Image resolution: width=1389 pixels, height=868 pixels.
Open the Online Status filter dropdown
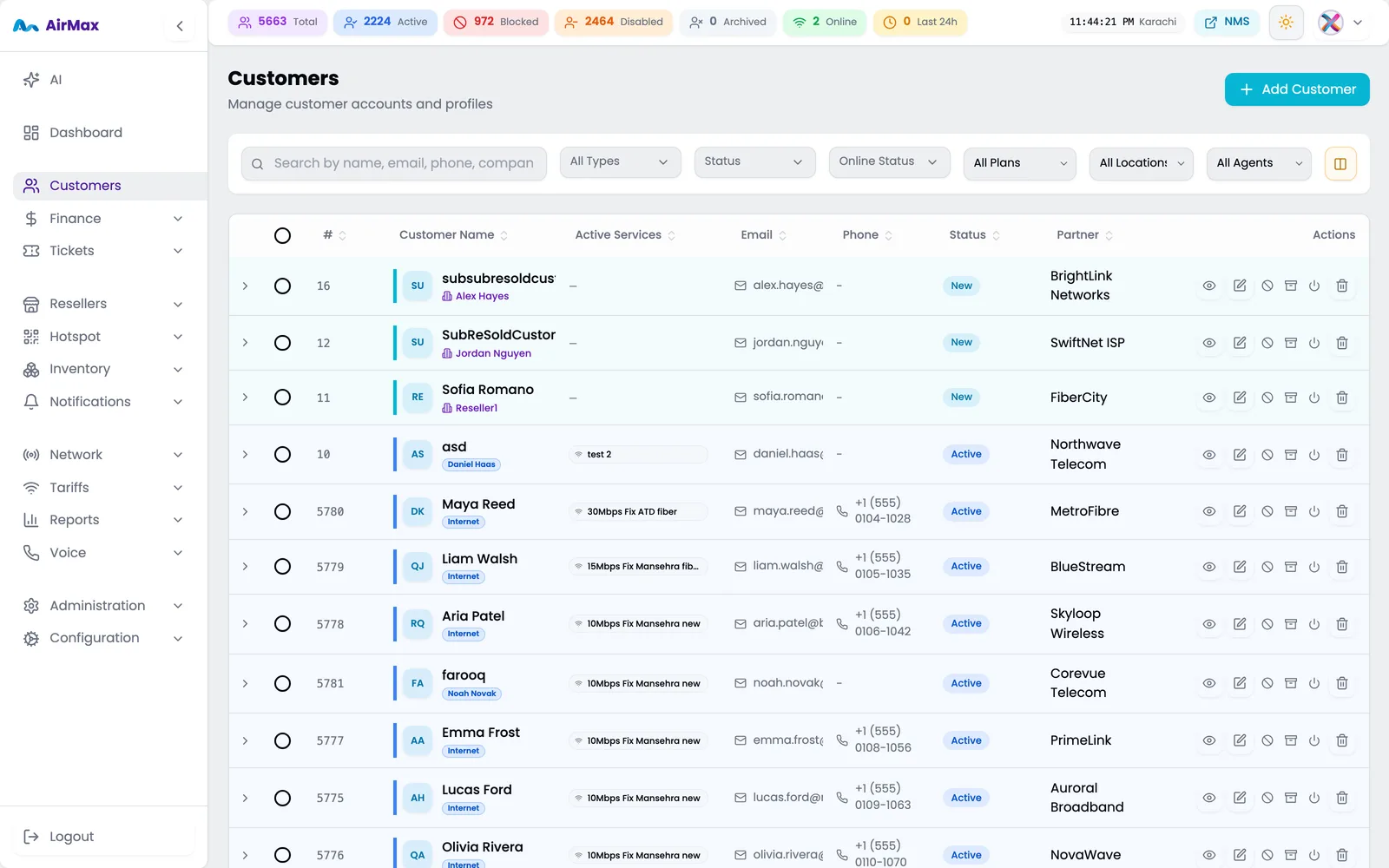(x=889, y=162)
